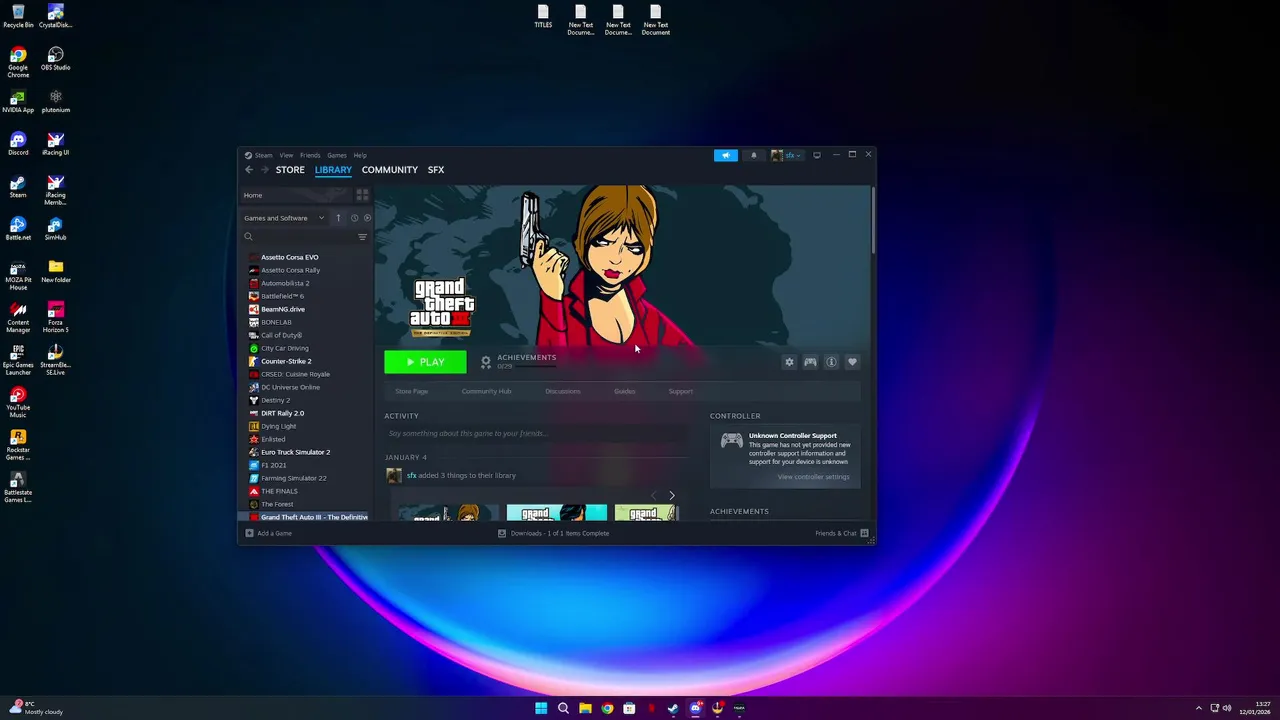Open the Help menu

(x=360, y=155)
